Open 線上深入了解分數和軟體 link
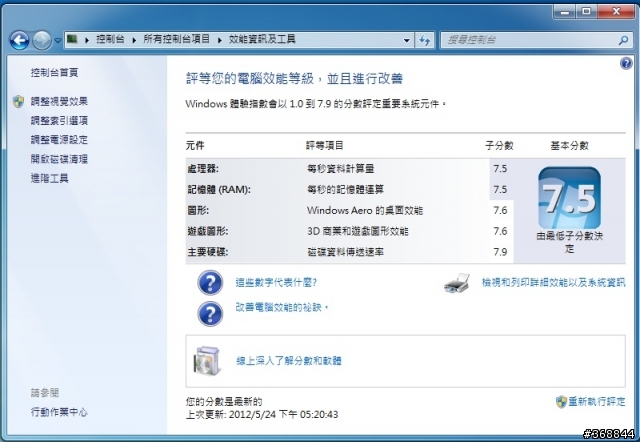This screenshot has height=442, width=640. click(289, 361)
